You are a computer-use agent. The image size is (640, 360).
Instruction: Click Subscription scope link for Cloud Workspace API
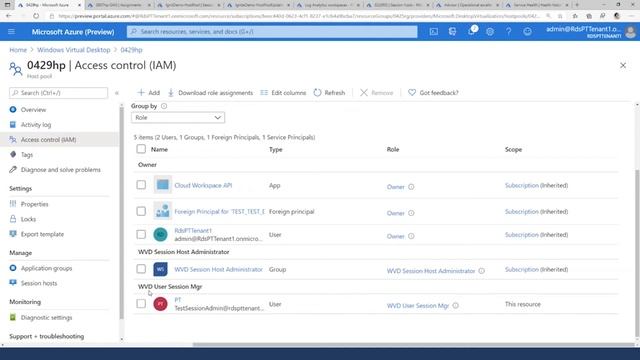coord(522,185)
